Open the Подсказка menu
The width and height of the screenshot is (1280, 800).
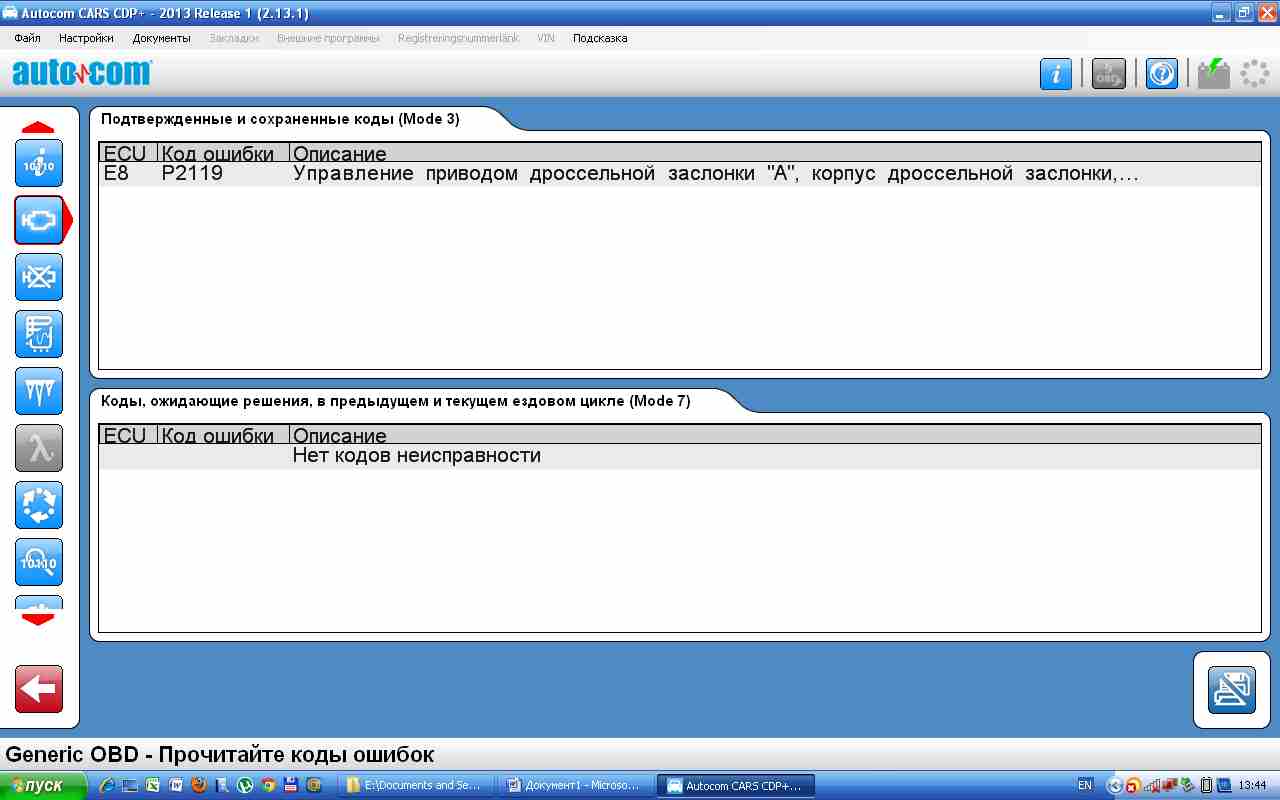[x=600, y=38]
